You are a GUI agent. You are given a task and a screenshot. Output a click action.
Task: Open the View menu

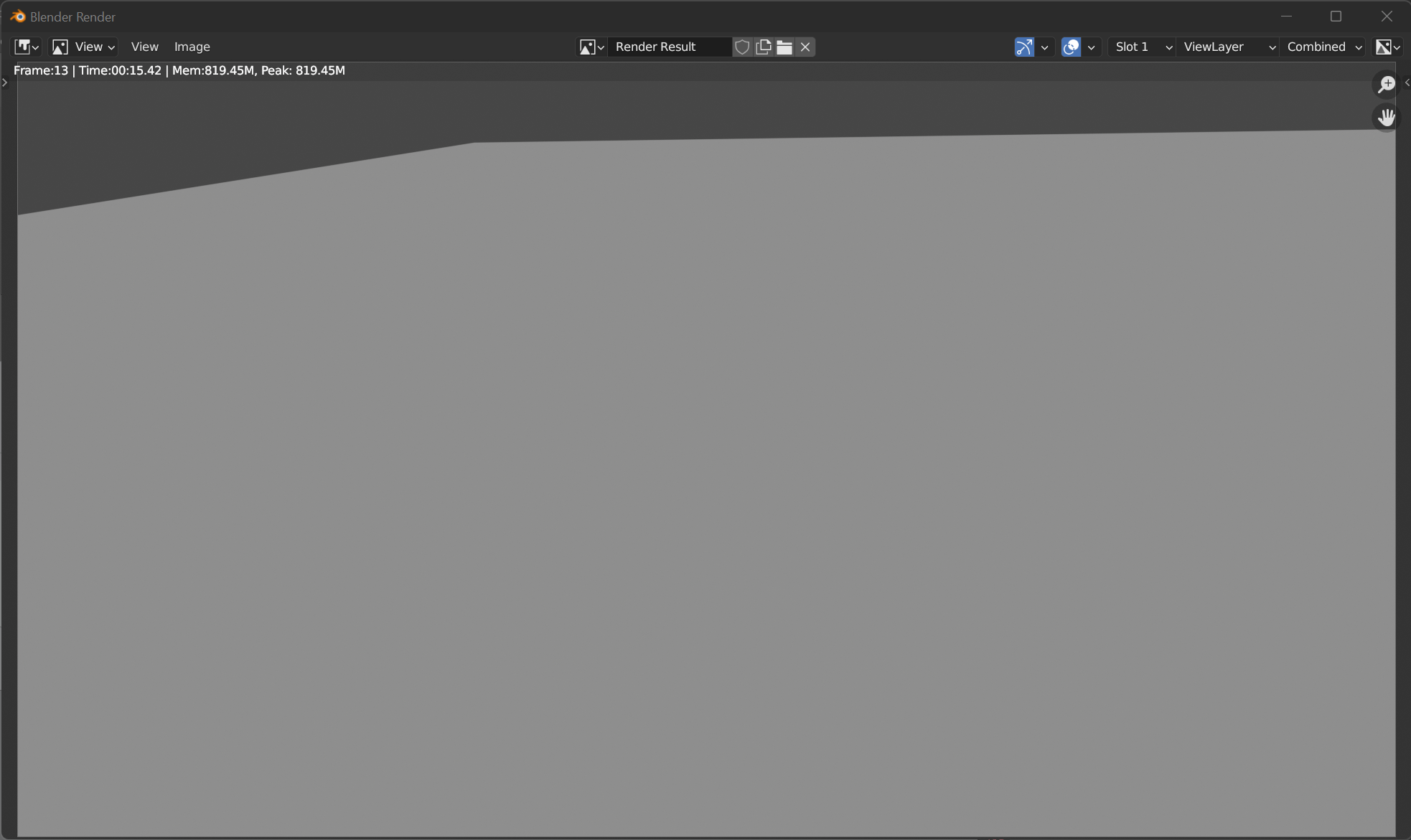(144, 47)
